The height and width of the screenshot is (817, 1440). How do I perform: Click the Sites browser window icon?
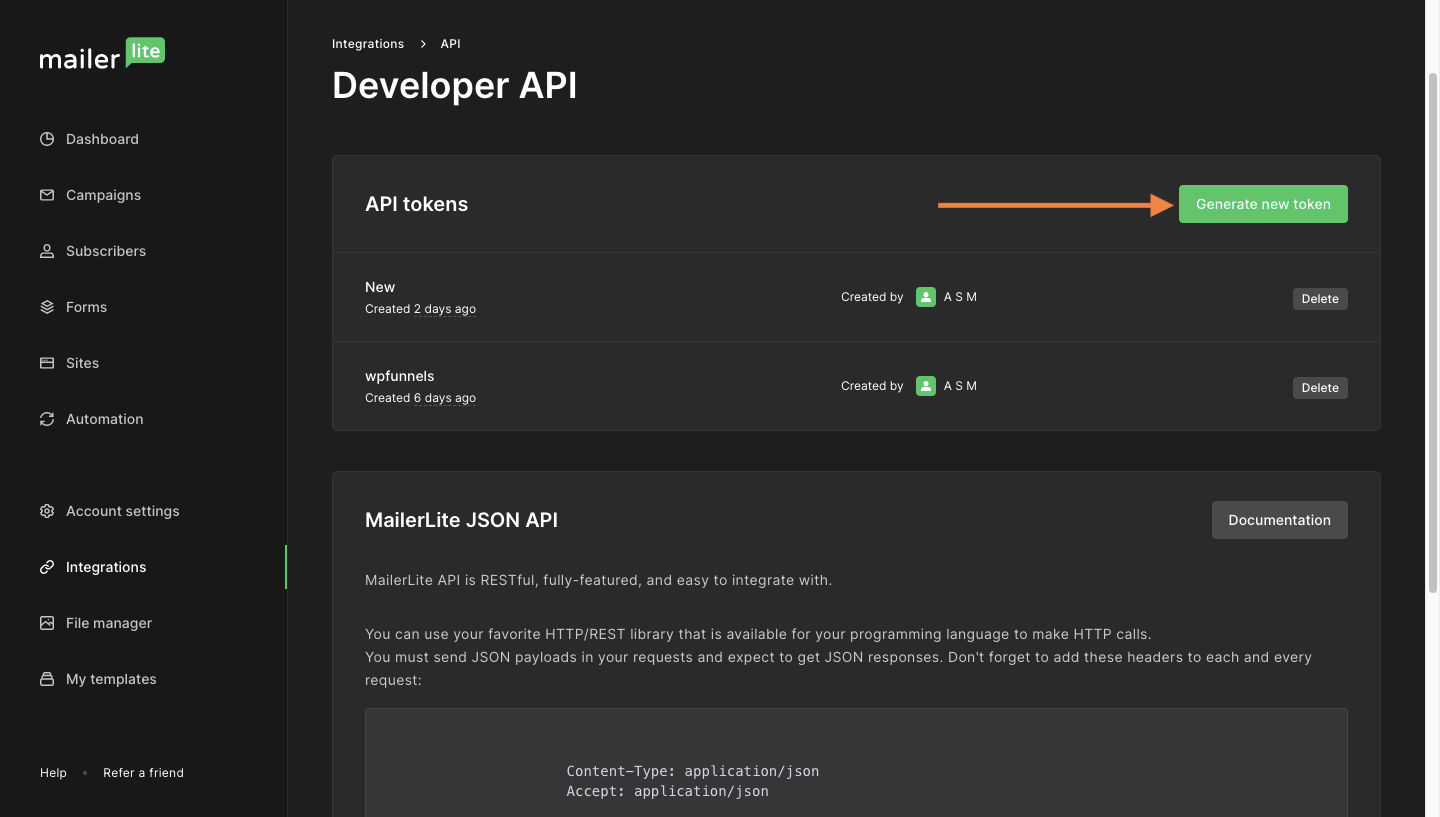coord(47,363)
